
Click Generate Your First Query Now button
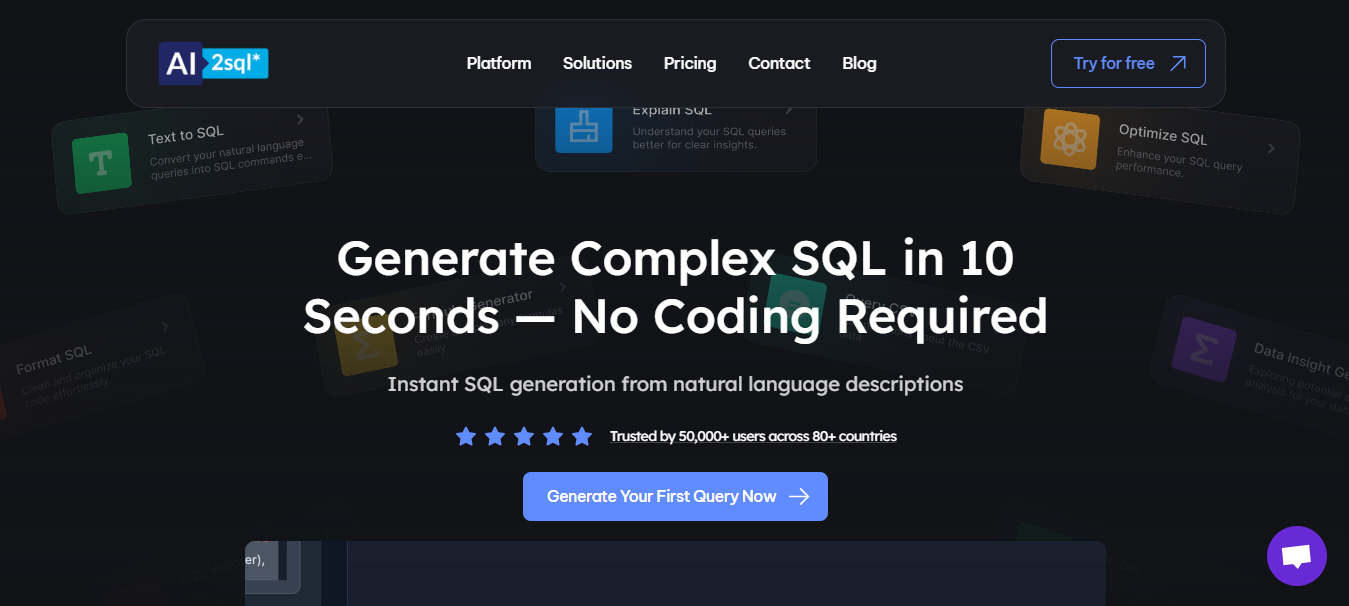pos(675,496)
